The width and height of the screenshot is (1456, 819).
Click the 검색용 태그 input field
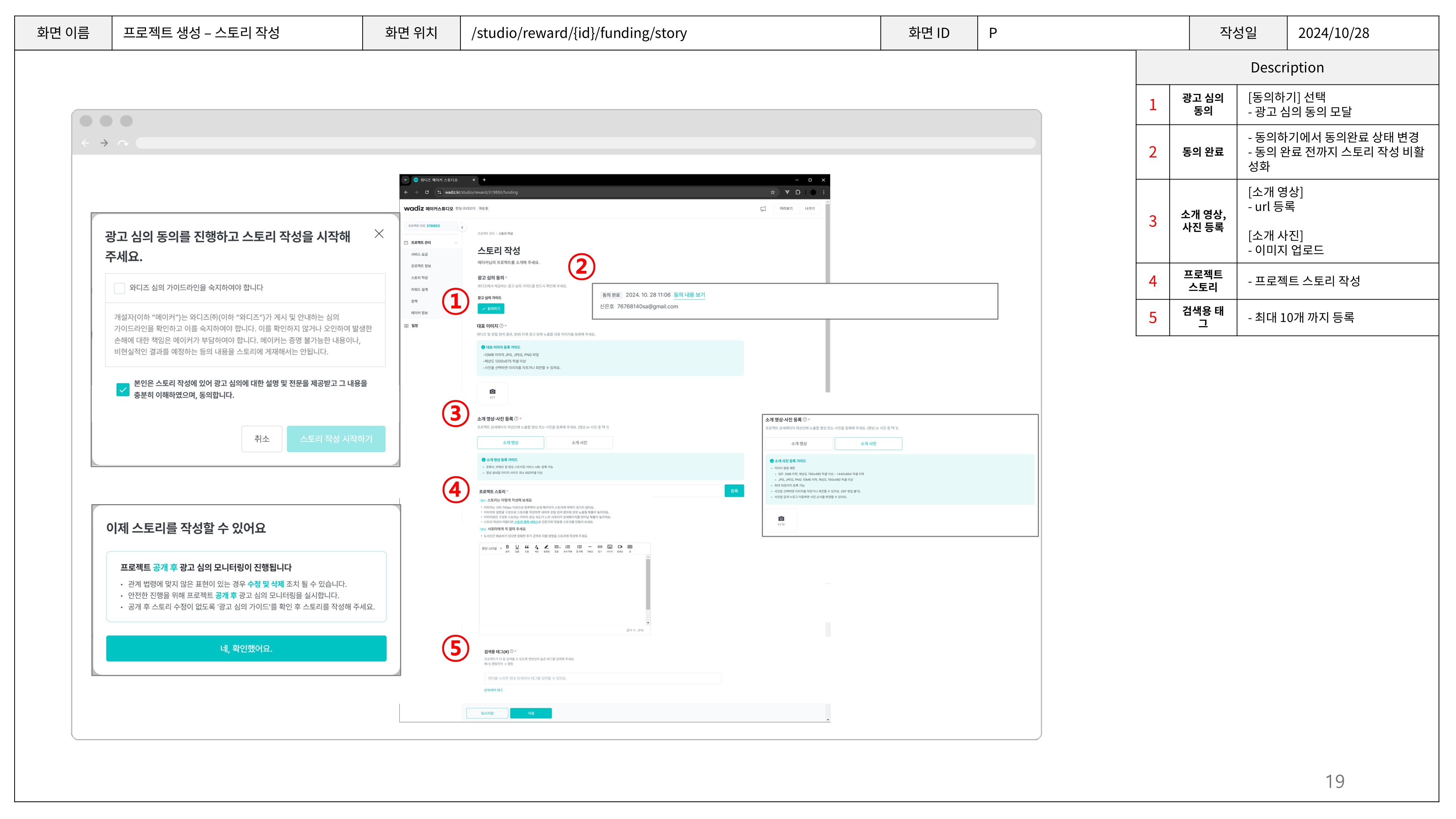(x=602, y=678)
